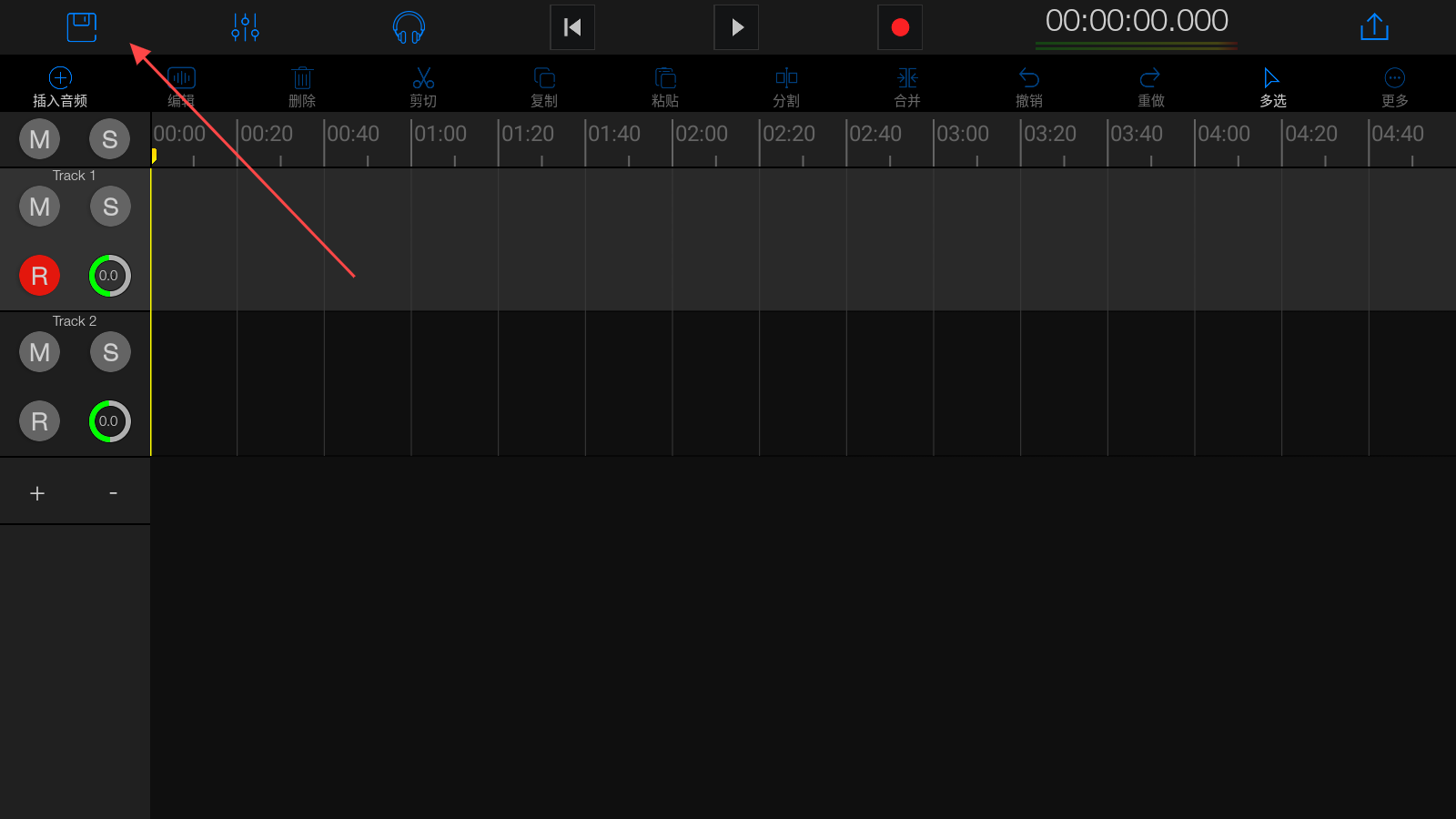Click the 分割 split icon
The image size is (1456, 819).
click(x=786, y=86)
